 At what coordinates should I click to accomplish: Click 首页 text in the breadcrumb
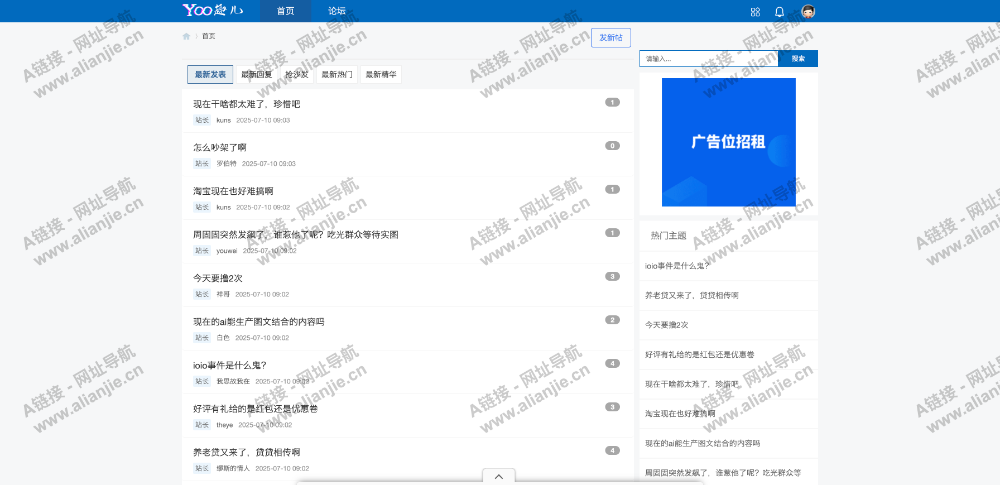click(209, 36)
